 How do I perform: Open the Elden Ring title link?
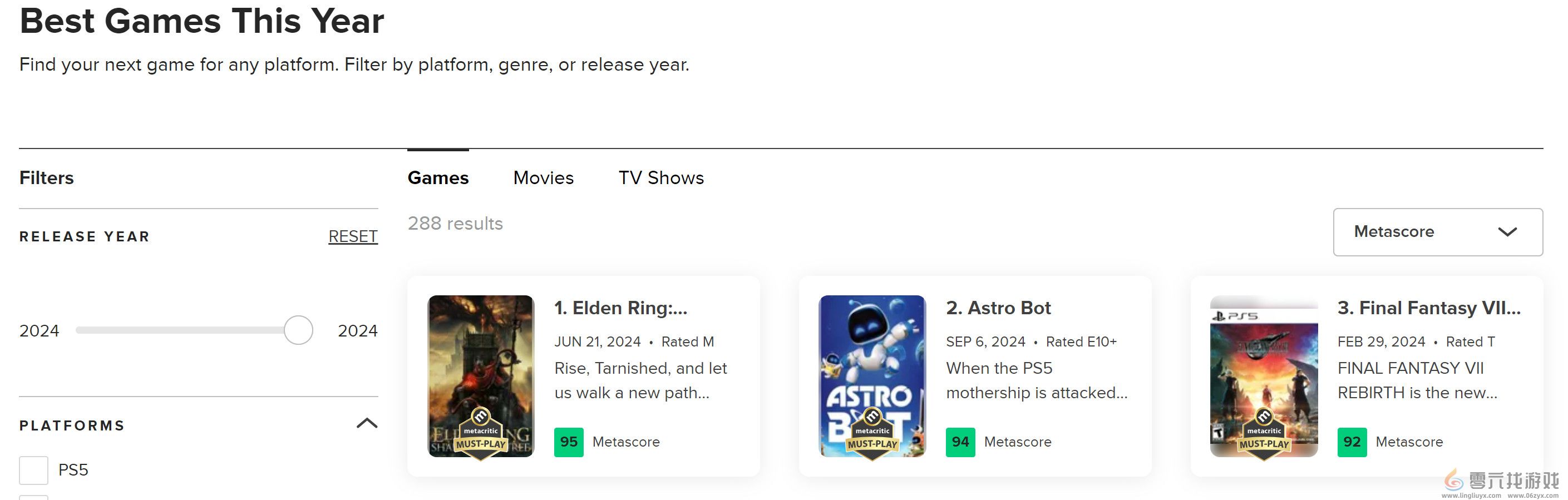(620, 308)
